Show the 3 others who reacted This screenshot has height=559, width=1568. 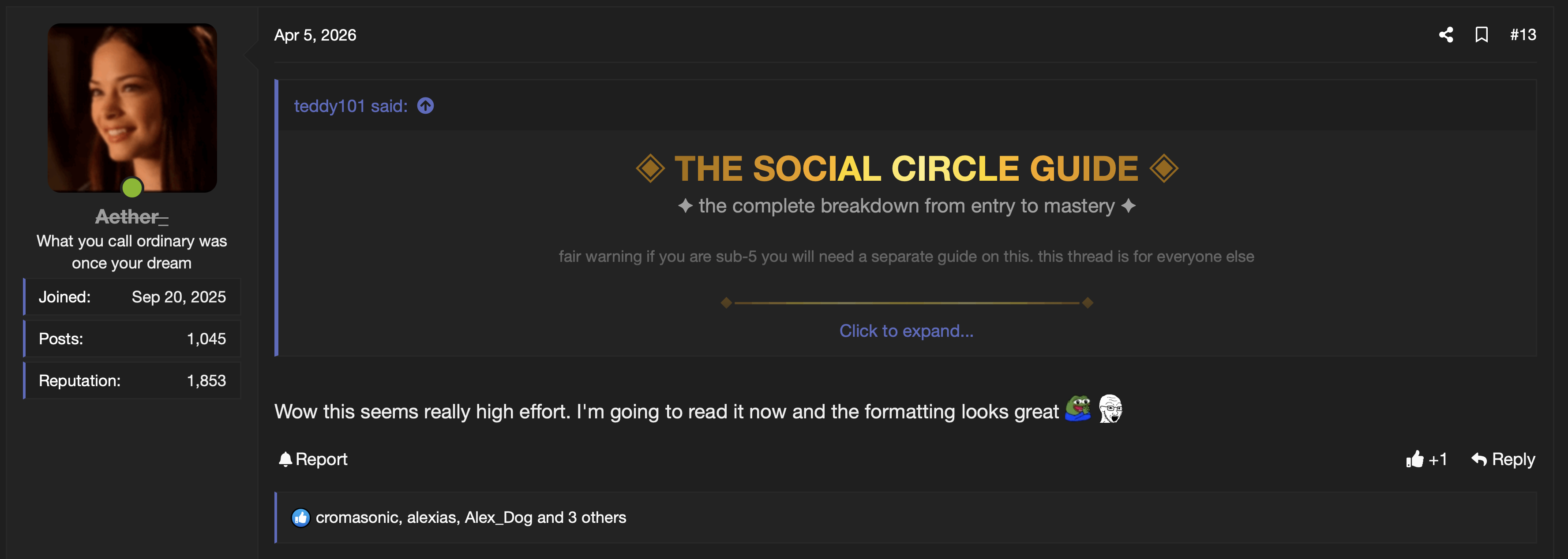[596, 518]
